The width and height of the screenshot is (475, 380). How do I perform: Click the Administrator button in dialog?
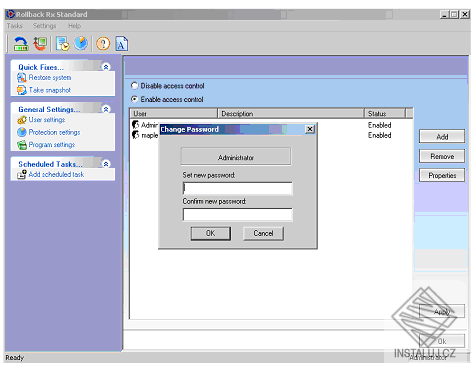point(236,157)
